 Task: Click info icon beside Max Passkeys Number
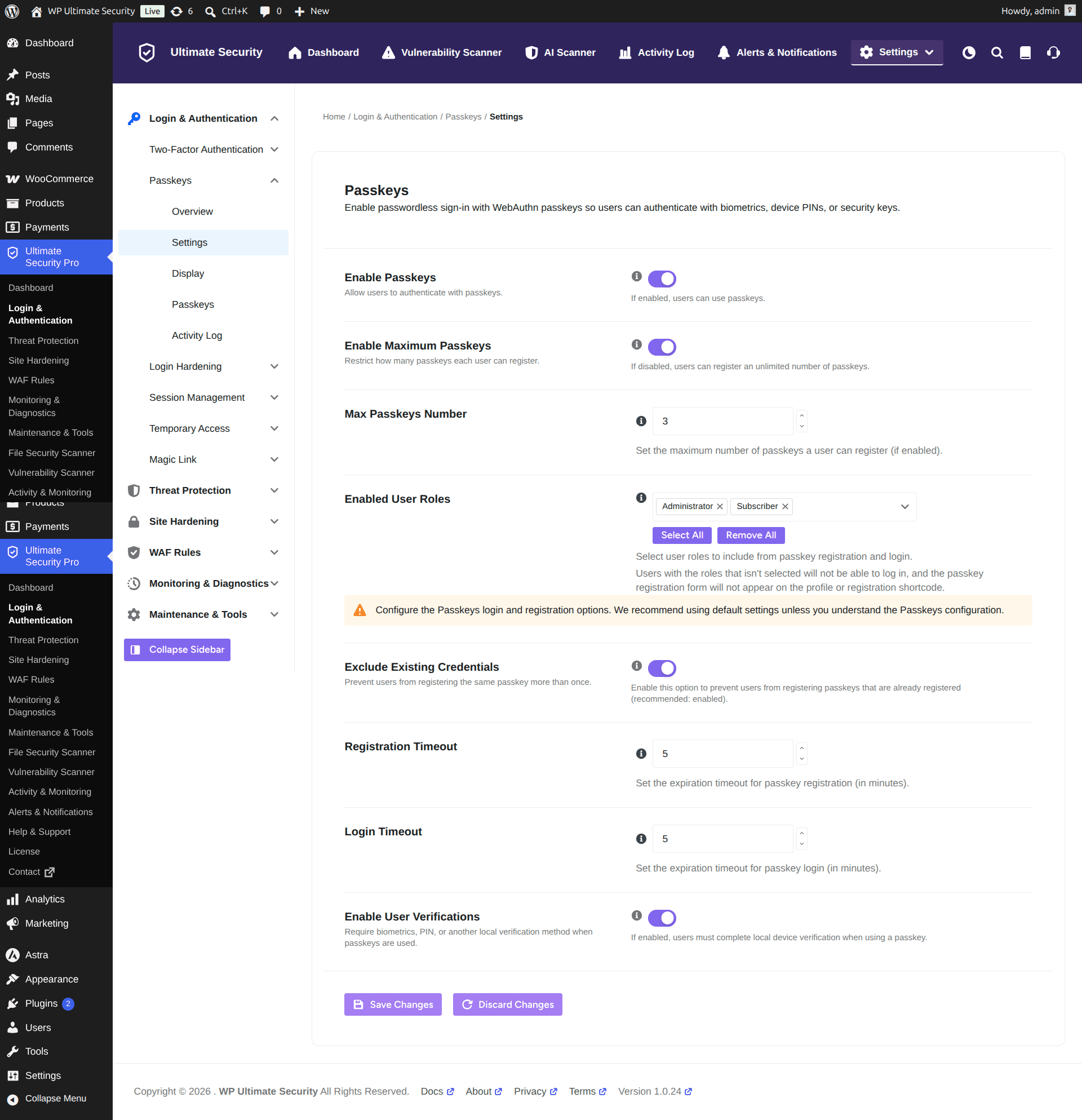point(641,420)
